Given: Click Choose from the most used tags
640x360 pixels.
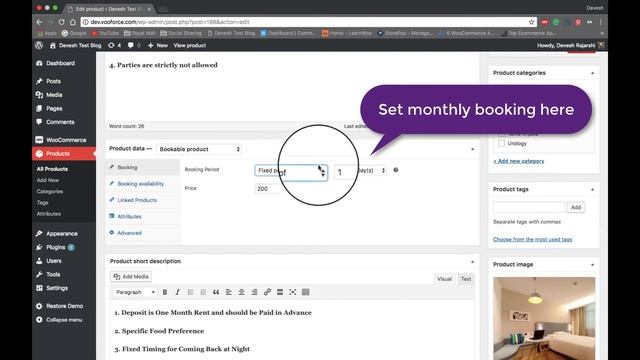Looking at the screenshot, I should (x=532, y=240).
